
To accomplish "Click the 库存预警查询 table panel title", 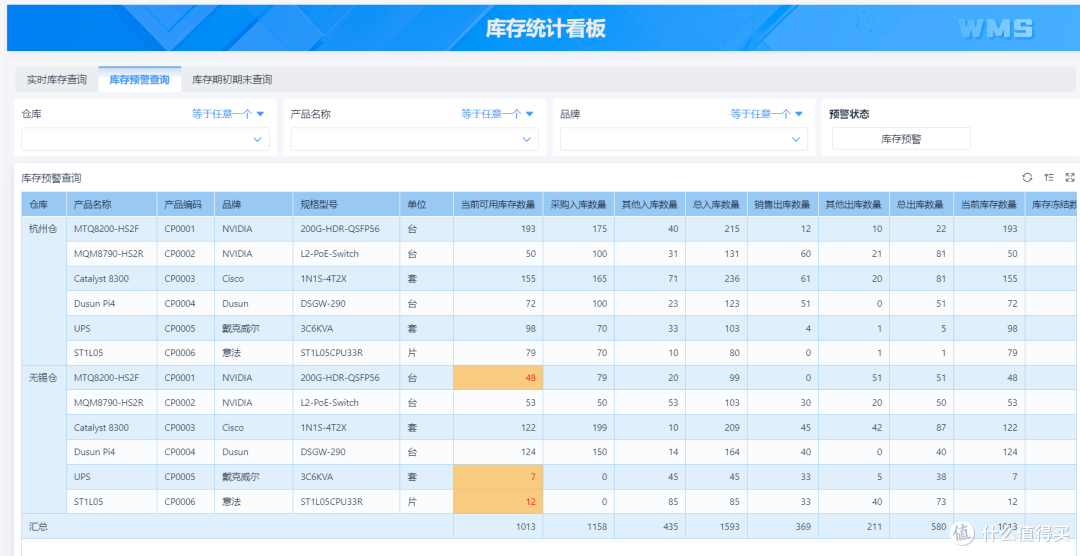I will 52,178.
